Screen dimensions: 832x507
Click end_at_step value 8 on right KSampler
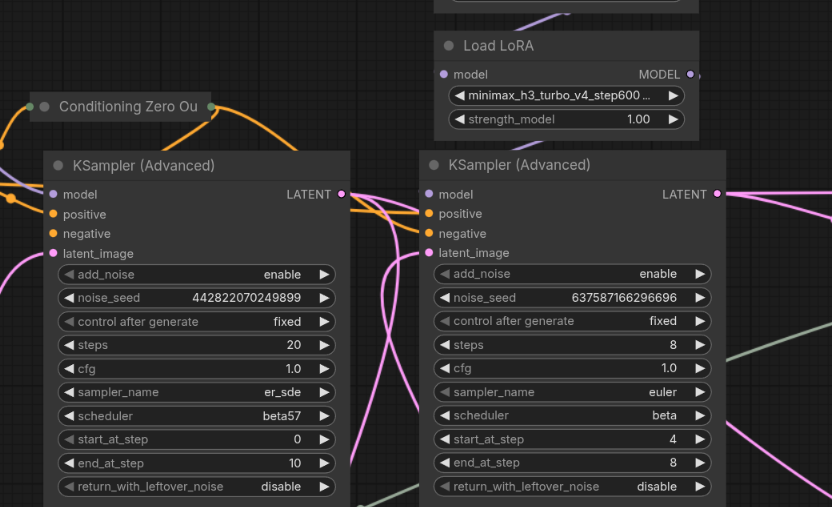tap(673, 462)
